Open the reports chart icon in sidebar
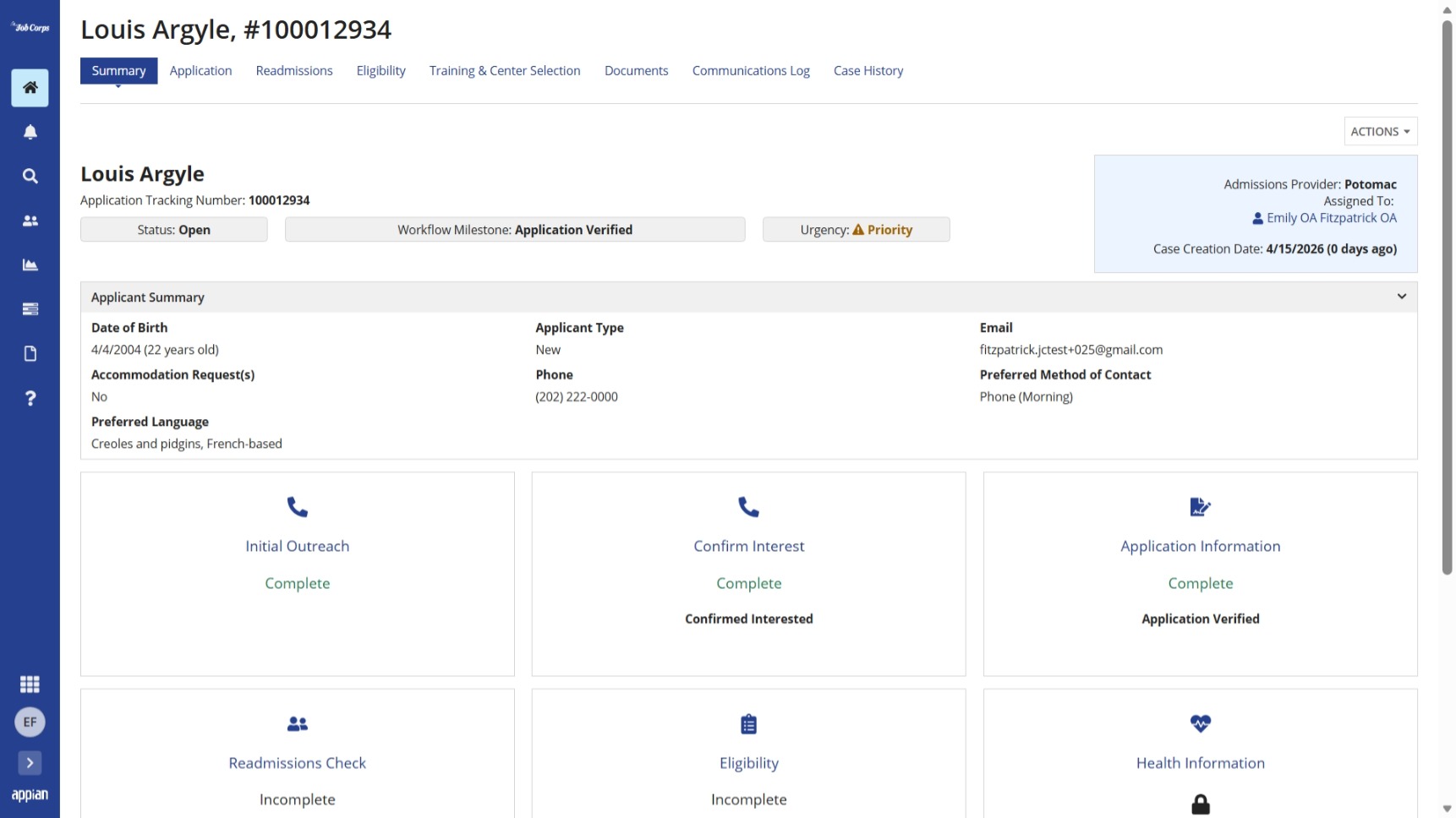The width and height of the screenshot is (1456, 818). (x=30, y=264)
